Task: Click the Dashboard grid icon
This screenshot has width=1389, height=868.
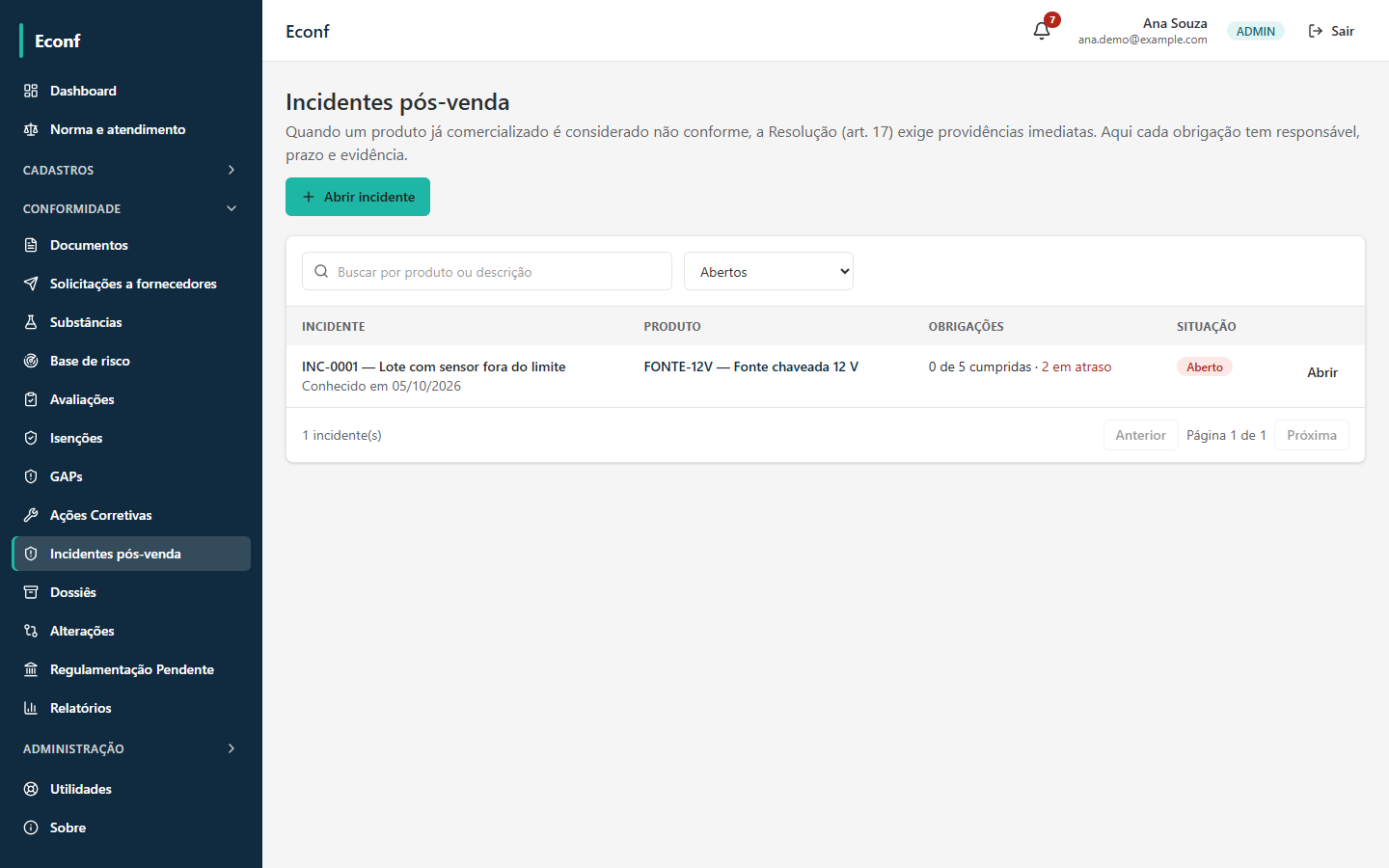Action: click(x=31, y=91)
